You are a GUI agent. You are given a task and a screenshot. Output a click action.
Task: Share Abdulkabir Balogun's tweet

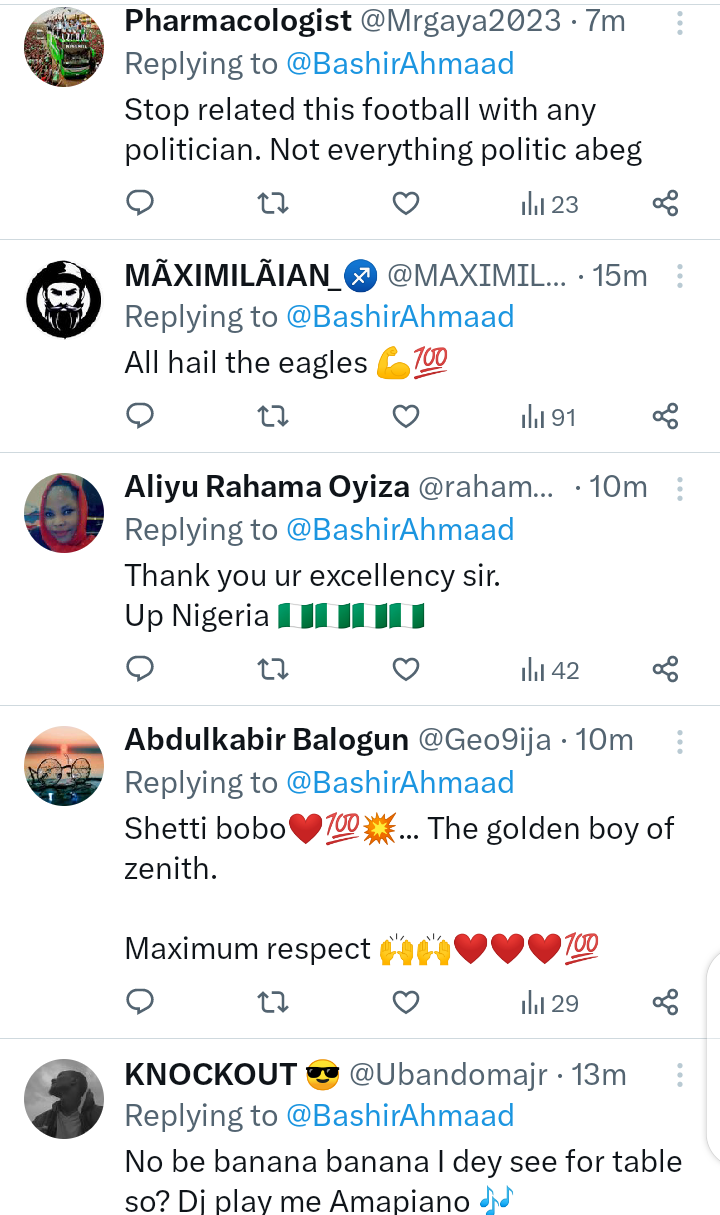point(665,1002)
